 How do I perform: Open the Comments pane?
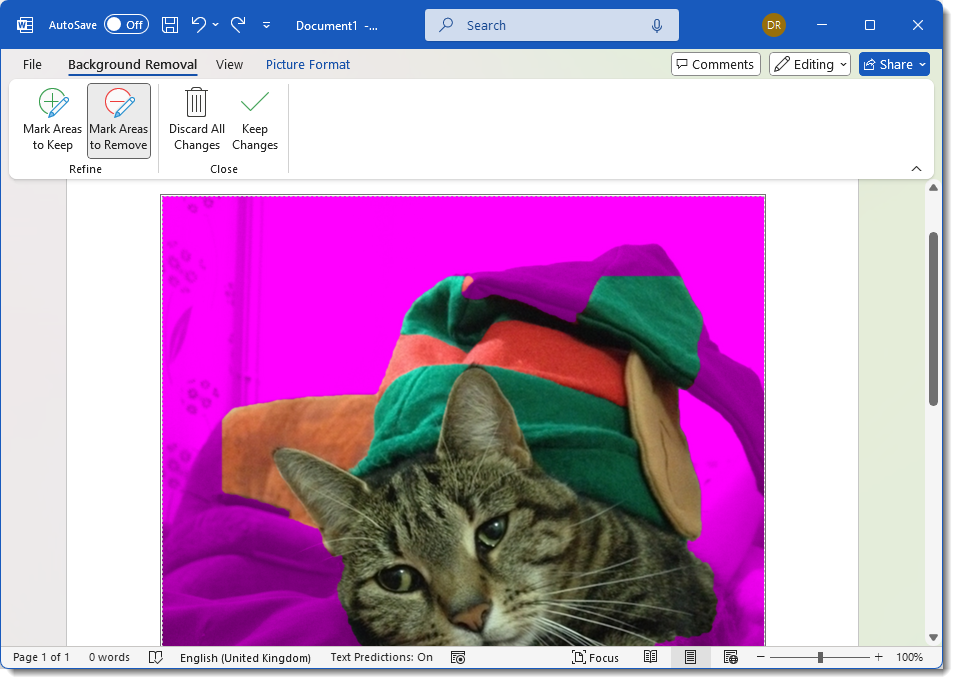tap(715, 64)
